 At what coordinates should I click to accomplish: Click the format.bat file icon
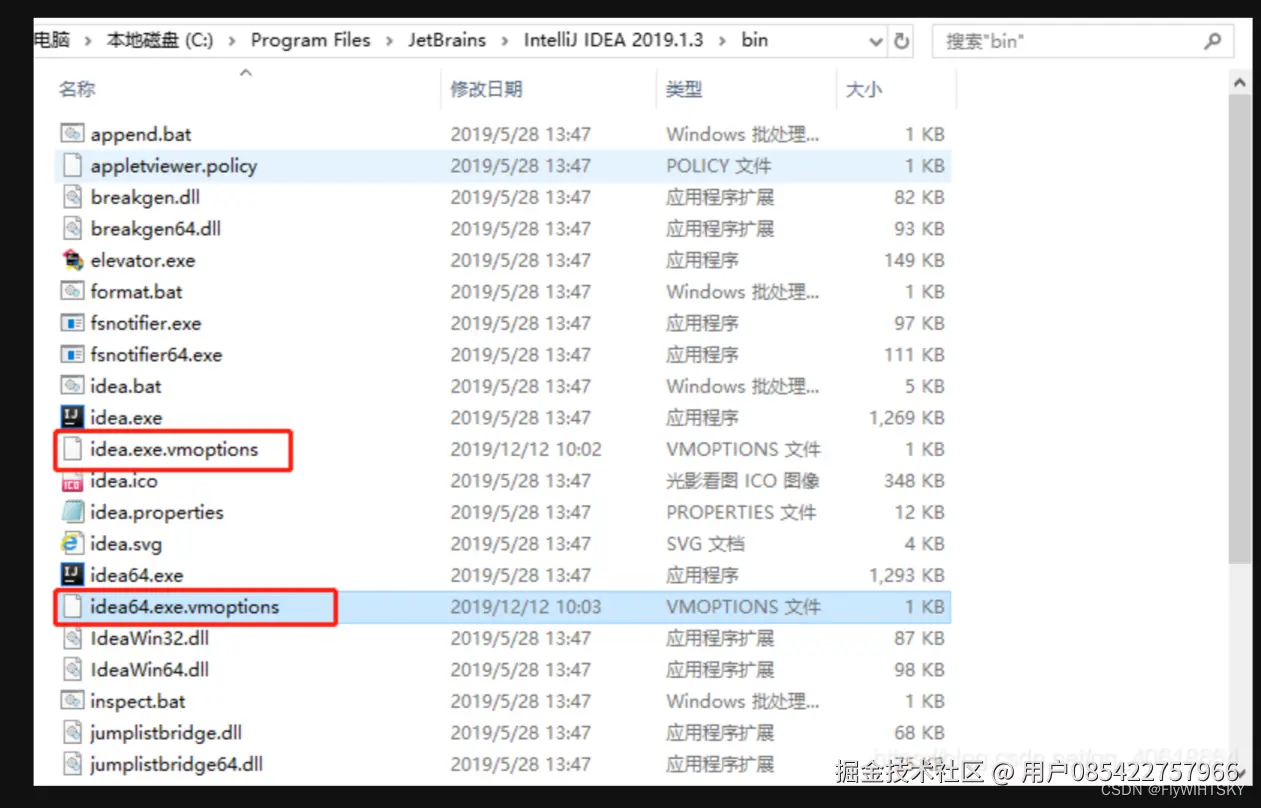click(x=72, y=292)
